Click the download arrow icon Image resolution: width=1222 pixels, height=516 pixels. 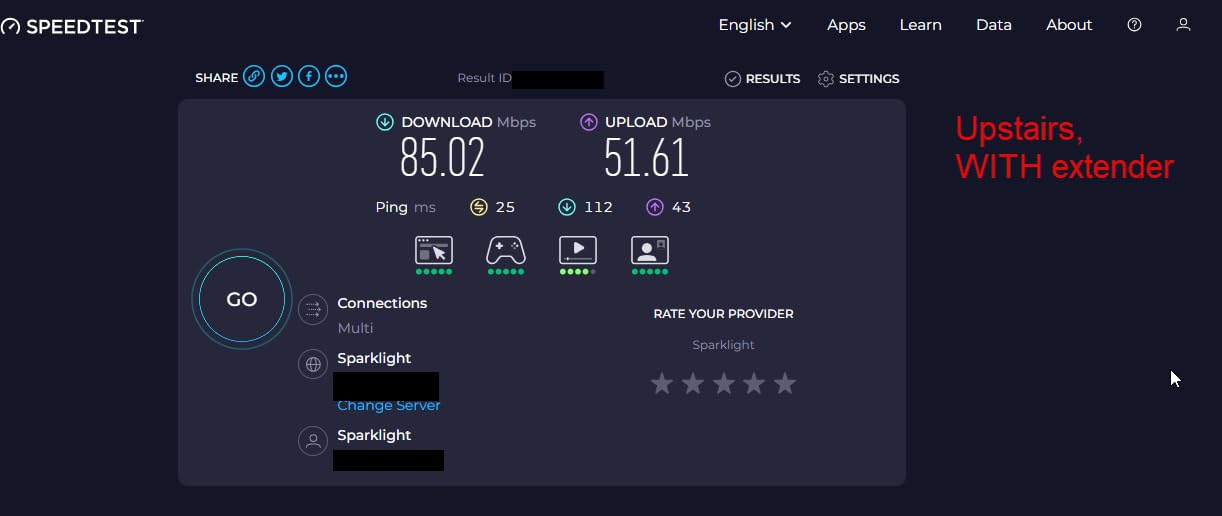385,122
